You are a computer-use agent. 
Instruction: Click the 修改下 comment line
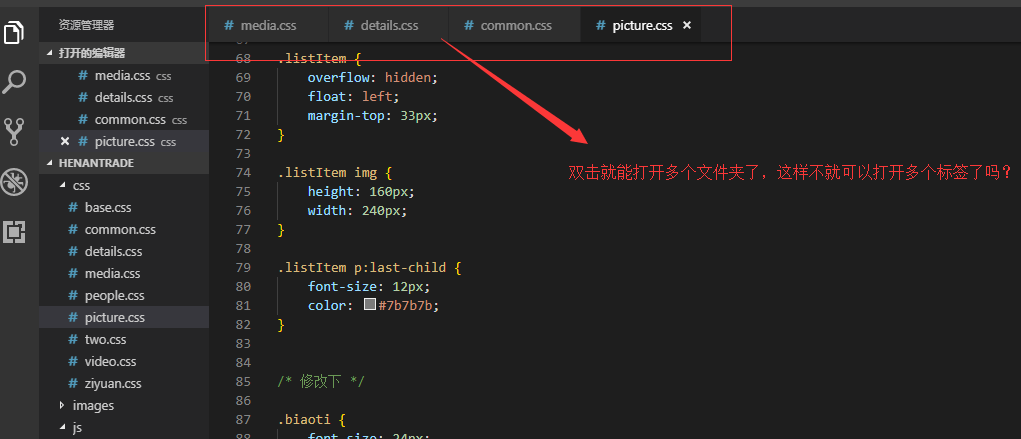(x=321, y=381)
